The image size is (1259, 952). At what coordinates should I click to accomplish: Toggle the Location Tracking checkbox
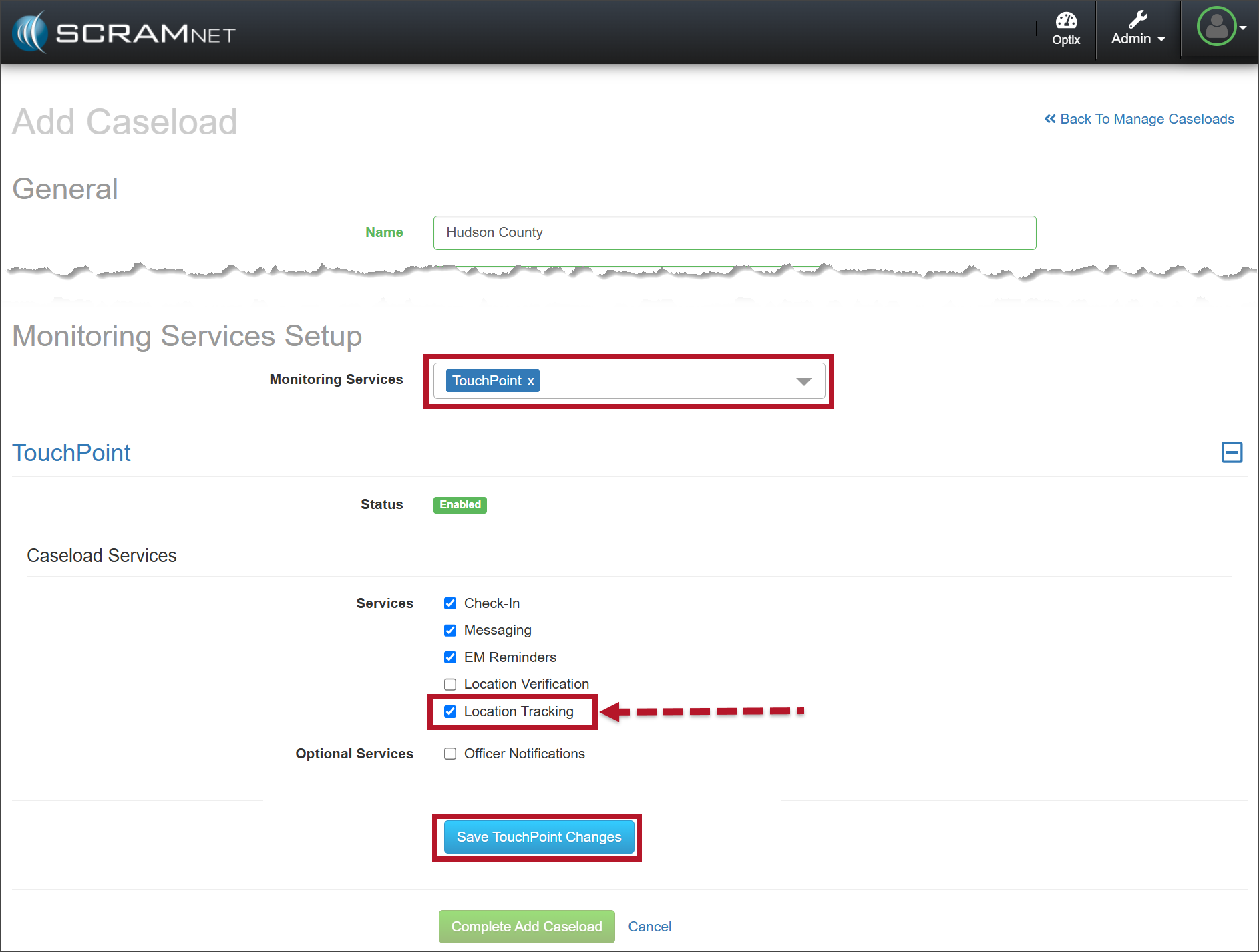pyautogui.click(x=450, y=711)
